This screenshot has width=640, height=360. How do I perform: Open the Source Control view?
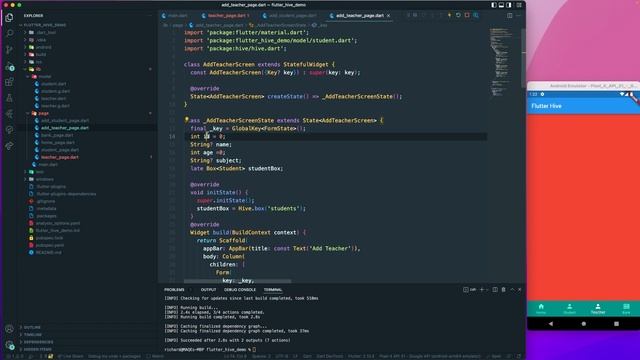[x=9, y=50]
